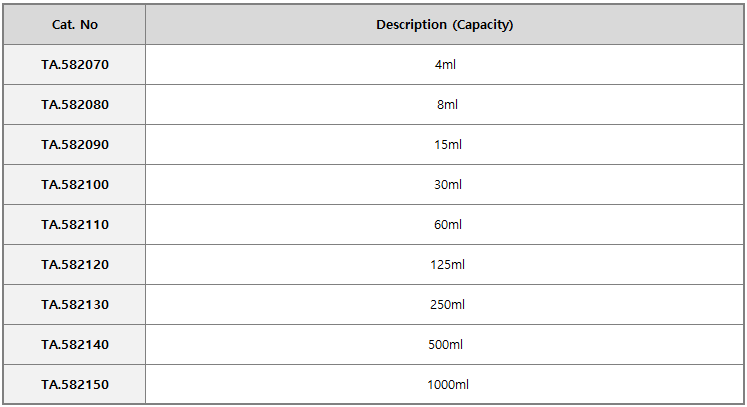Select catalog number TA.582130
This screenshot has height=407, width=747.
[75, 305]
